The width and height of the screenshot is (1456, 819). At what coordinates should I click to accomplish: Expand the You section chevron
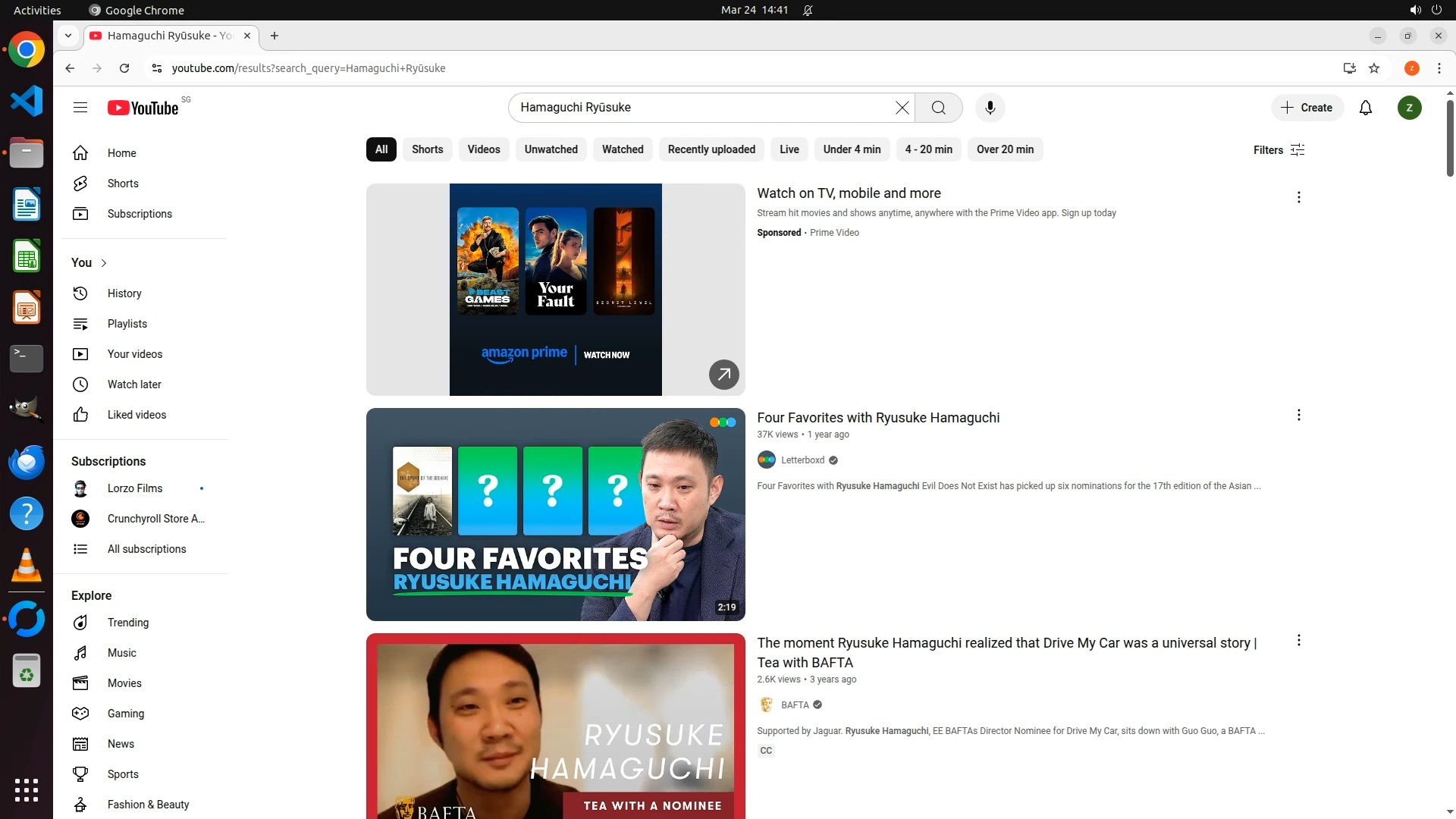point(104,263)
